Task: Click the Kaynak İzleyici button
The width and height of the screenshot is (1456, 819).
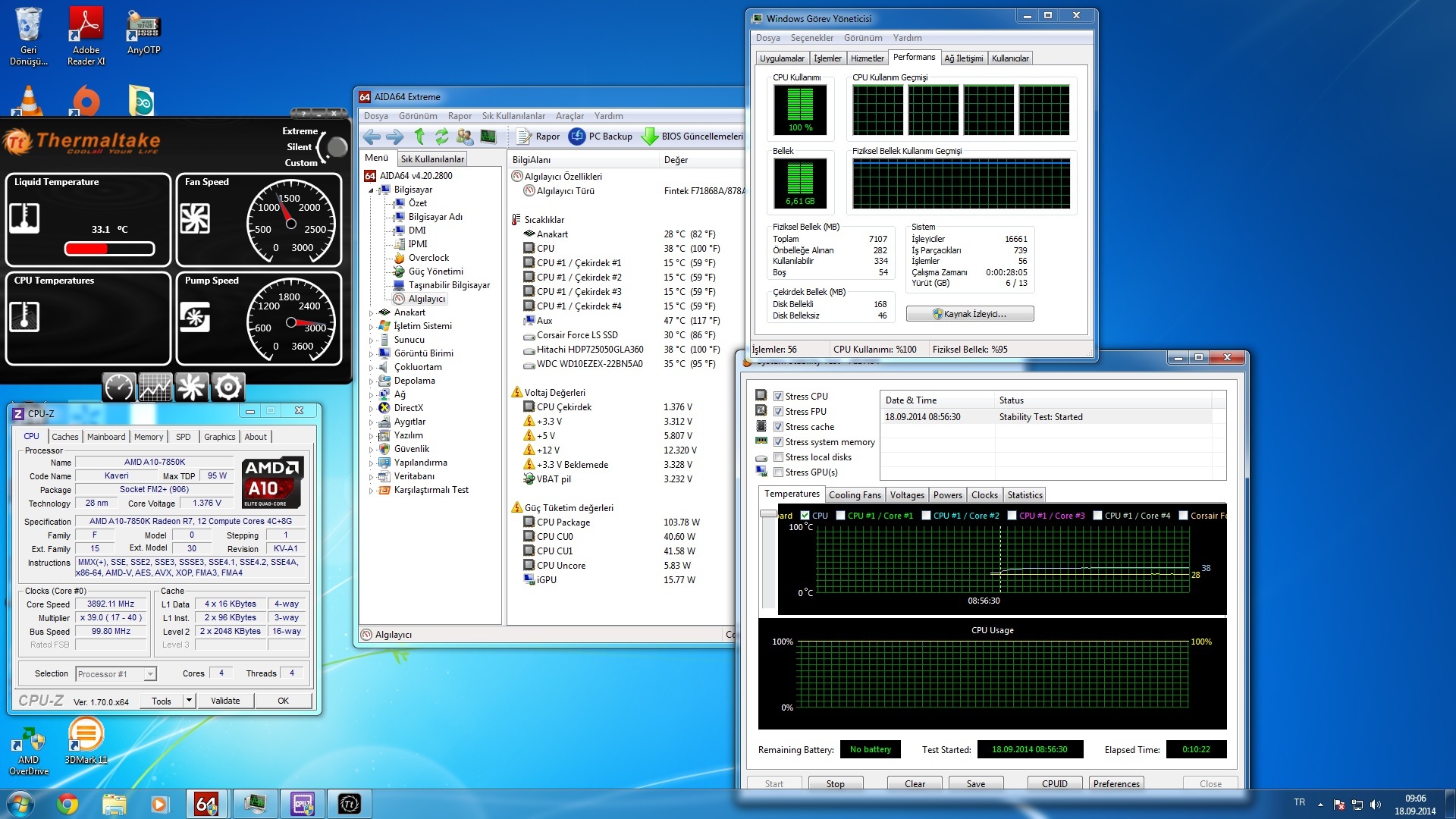Action: 969,314
